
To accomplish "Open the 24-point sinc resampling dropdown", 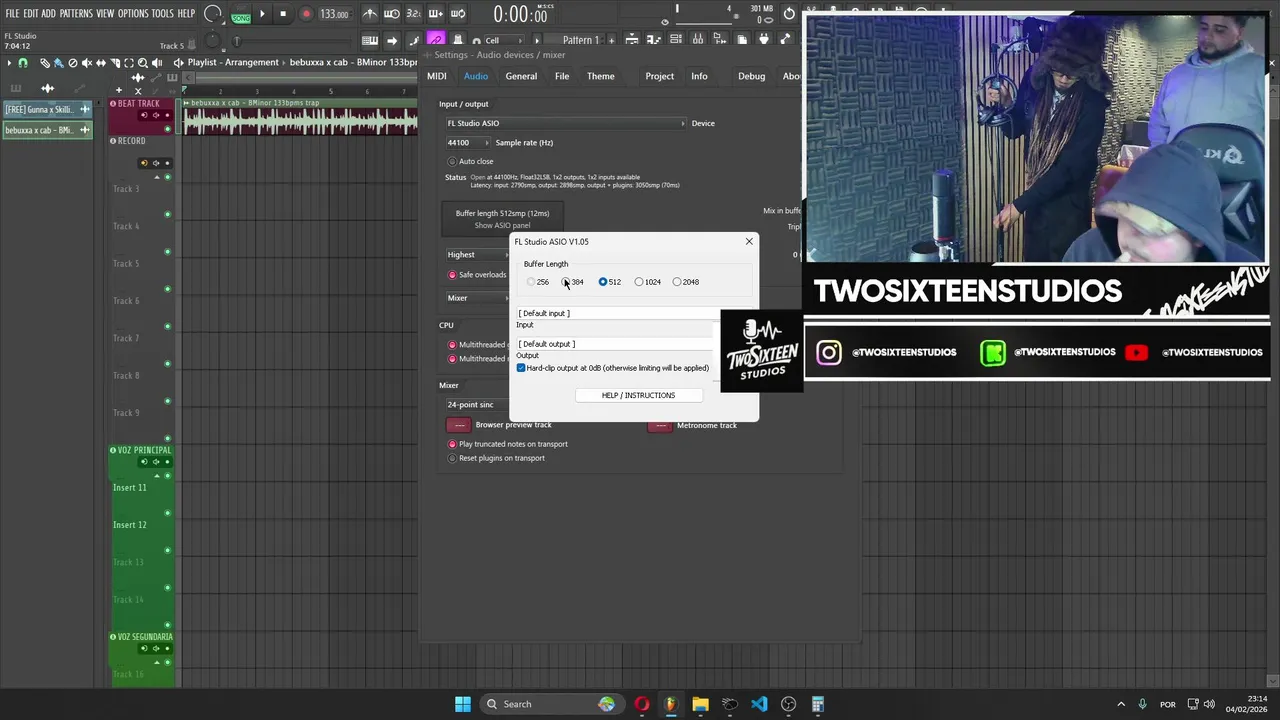I will pos(476,405).
